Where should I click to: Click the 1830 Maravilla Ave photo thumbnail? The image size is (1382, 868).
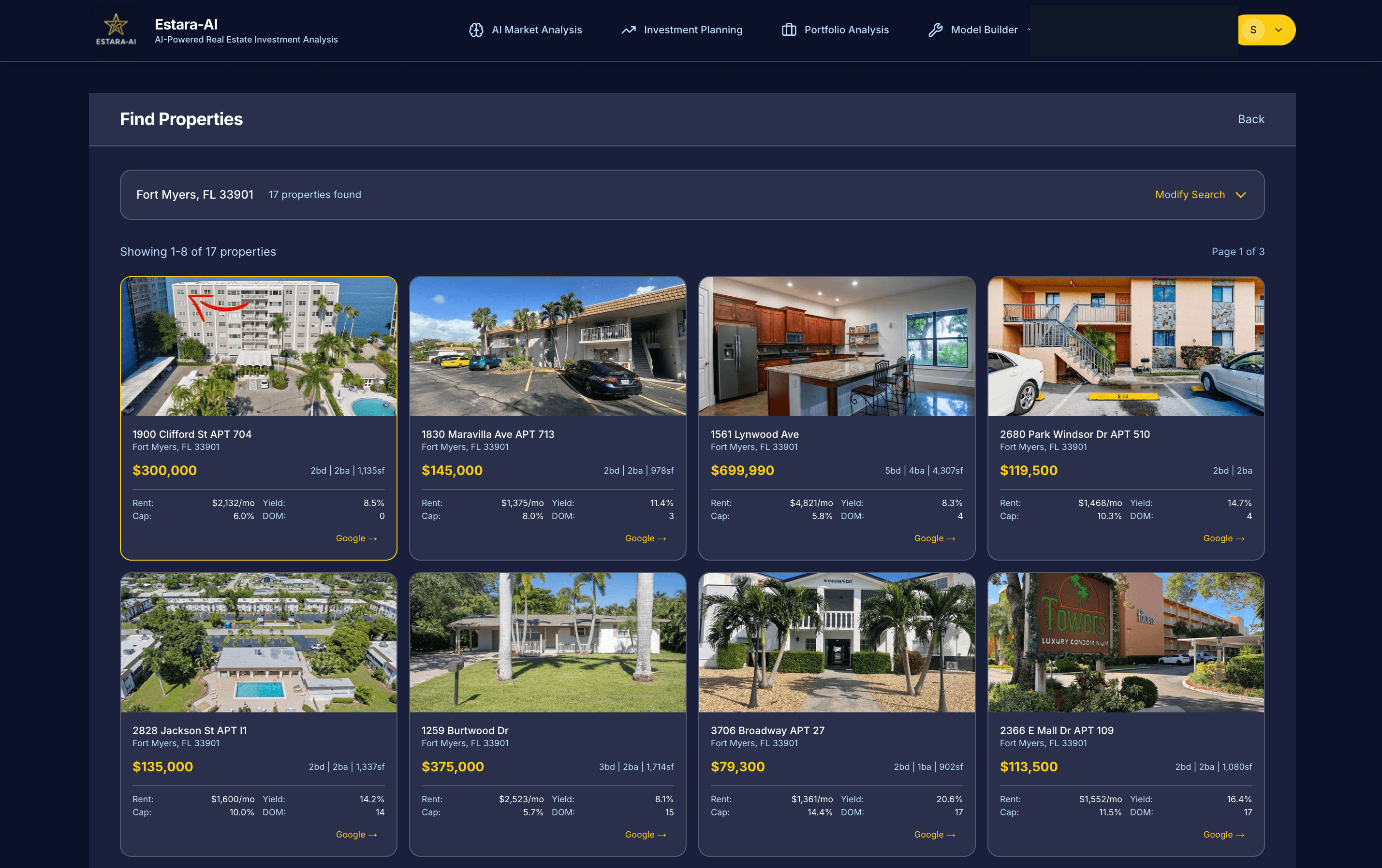[547, 346]
